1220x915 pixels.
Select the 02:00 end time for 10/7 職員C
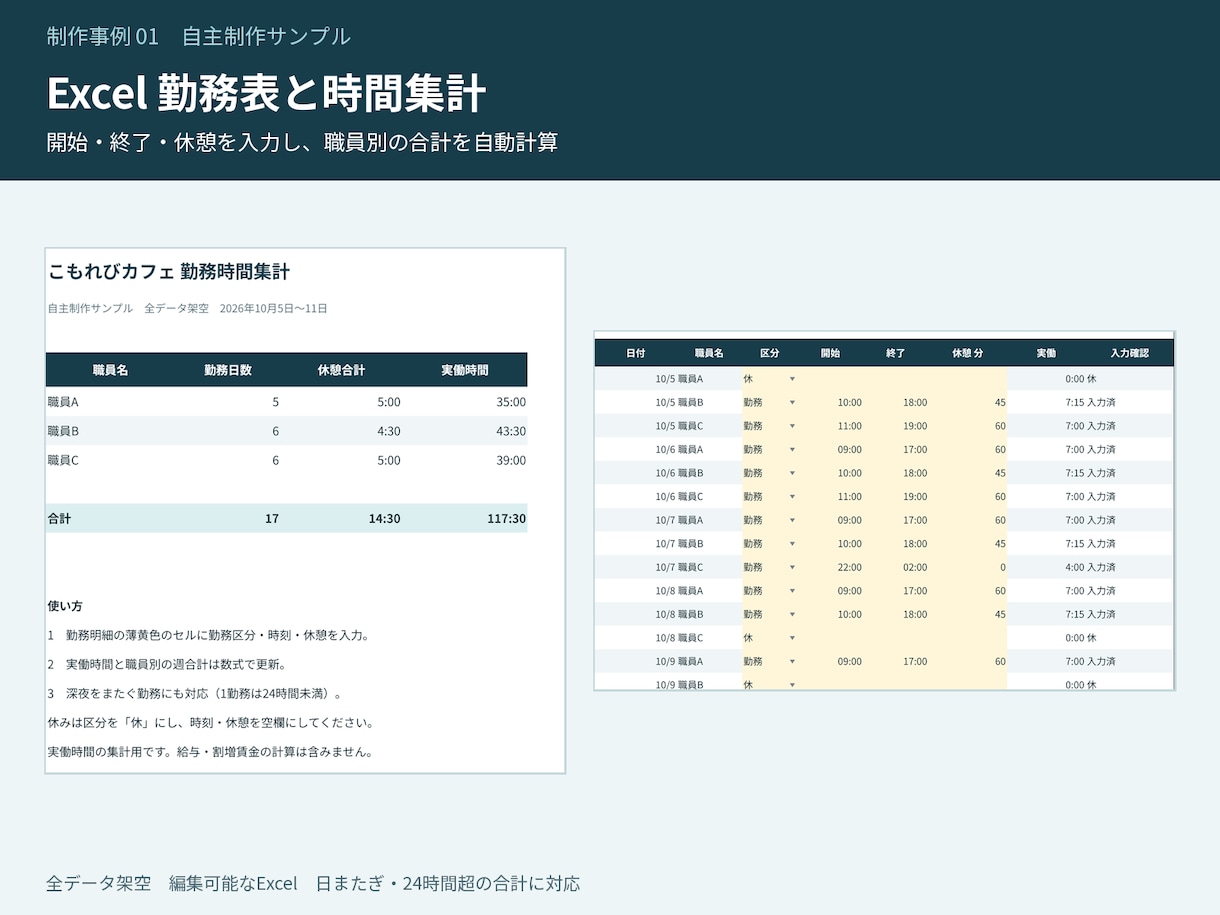pos(915,567)
